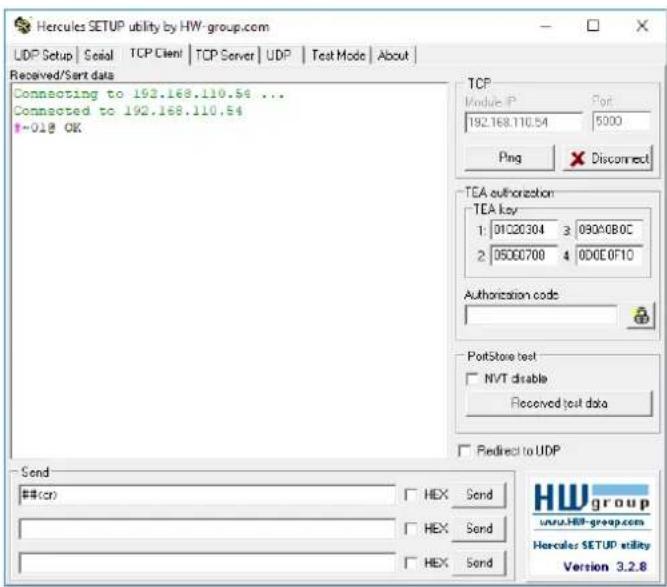Viewport: 667px width, 587px height.
Task: Open the About tab
Action: 393,55
